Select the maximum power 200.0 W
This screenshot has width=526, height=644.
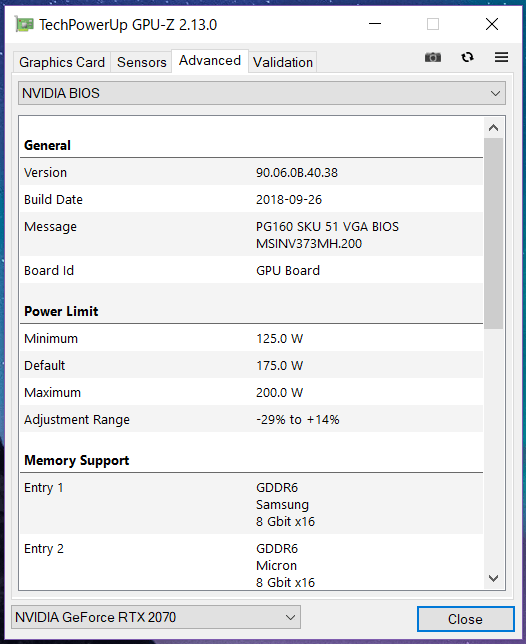[280, 393]
